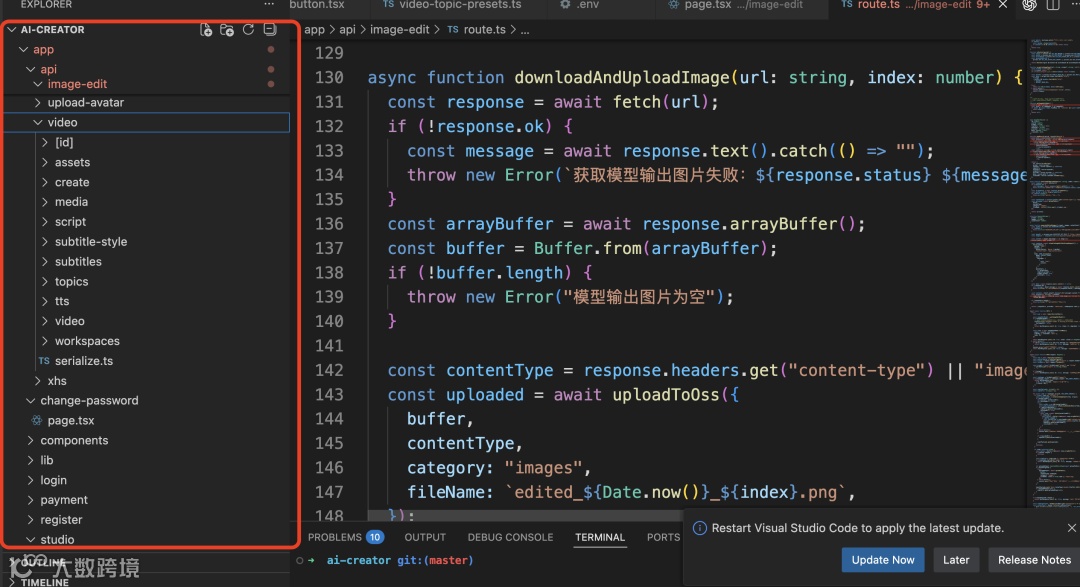Click the ai-creator terminal prompt line
Image resolution: width=1080 pixels, height=587 pixels.
pos(399,560)
